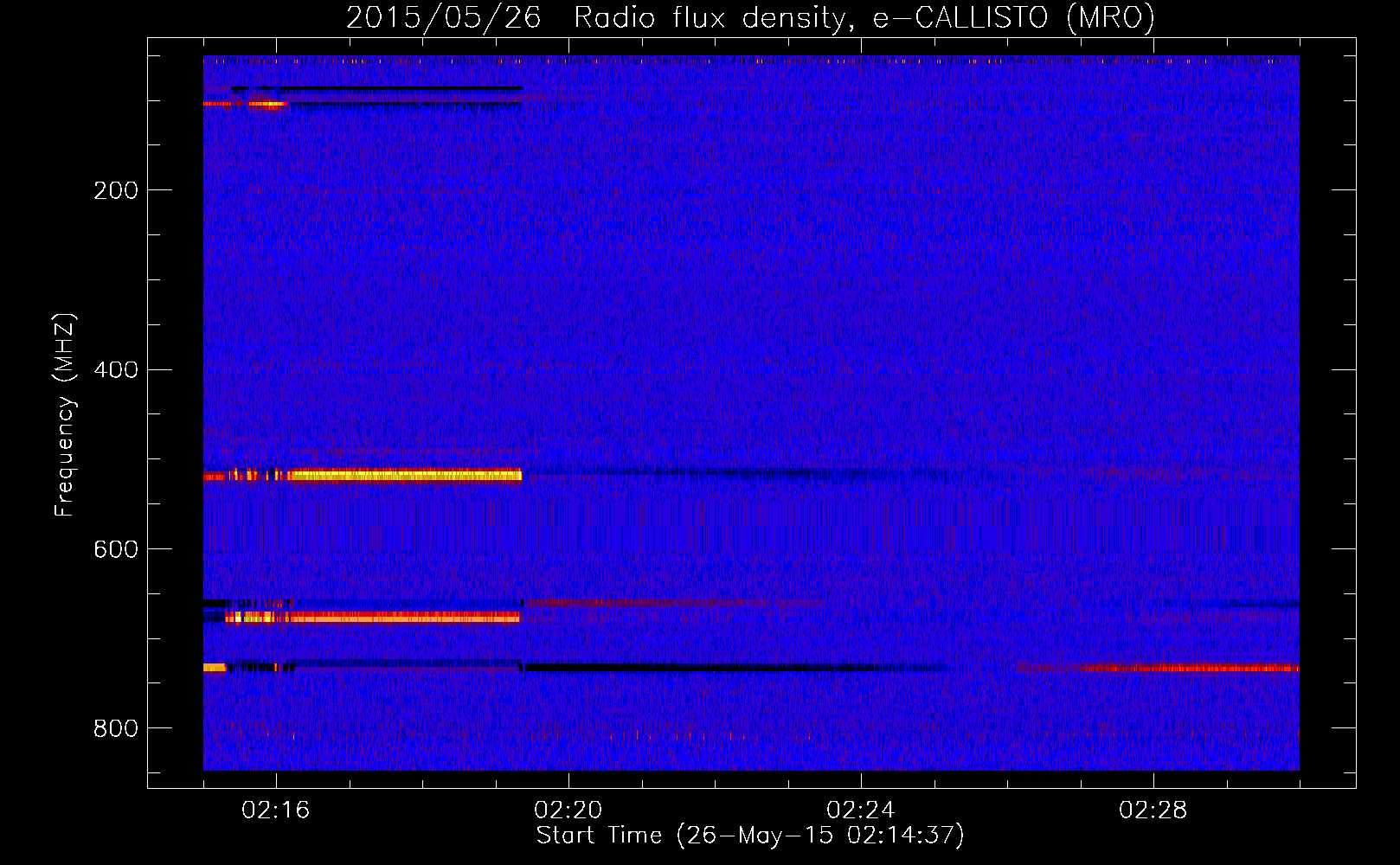Viewport: 1400px width, 865px height.
Task: Click the 'Frequency (MHZ)' axis label
Action: 65,415
